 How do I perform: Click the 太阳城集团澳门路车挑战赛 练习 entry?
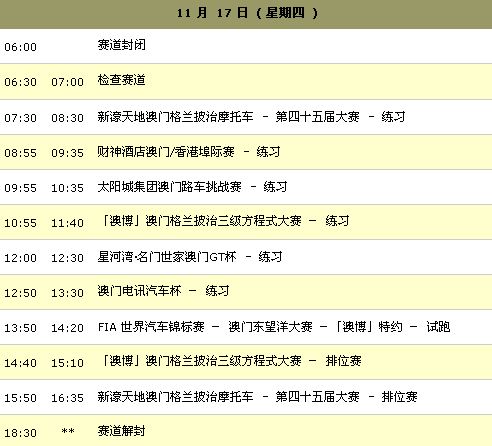coord(192,187)
